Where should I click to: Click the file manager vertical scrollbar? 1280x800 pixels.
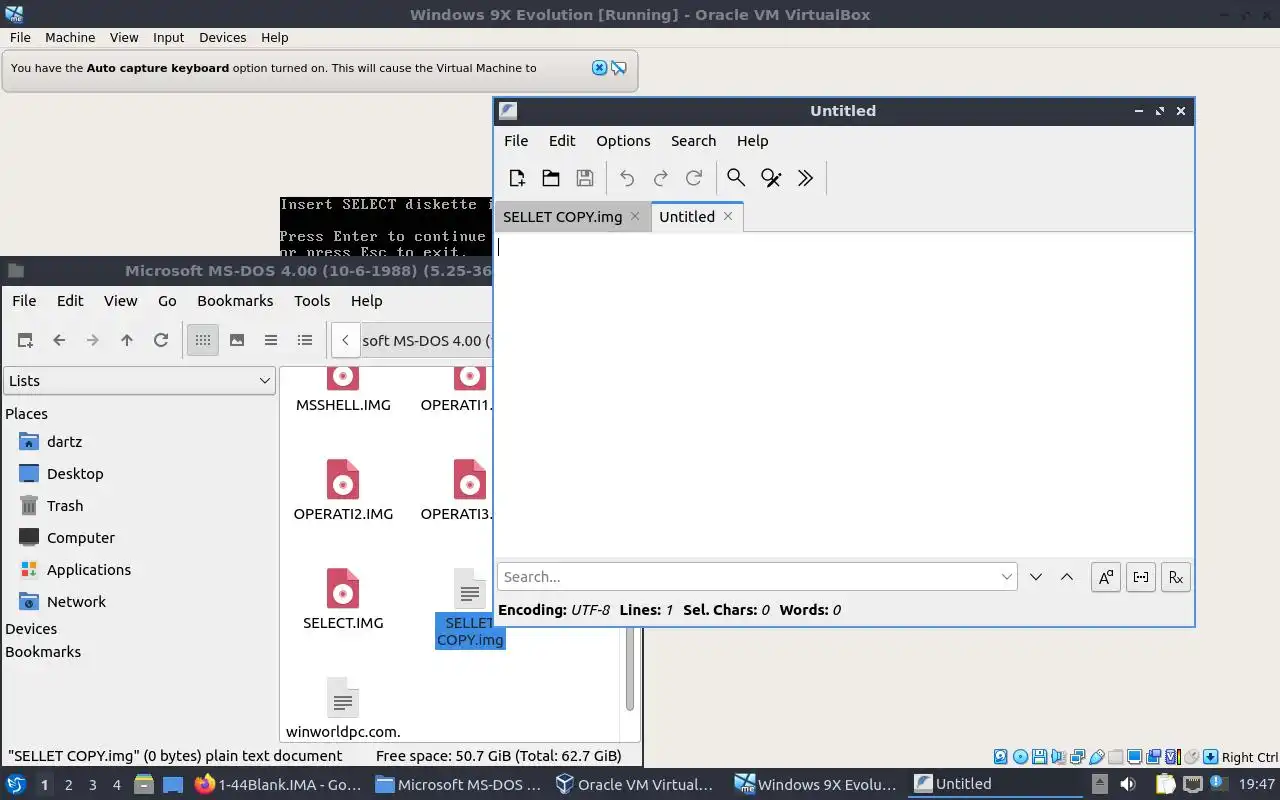630,670
